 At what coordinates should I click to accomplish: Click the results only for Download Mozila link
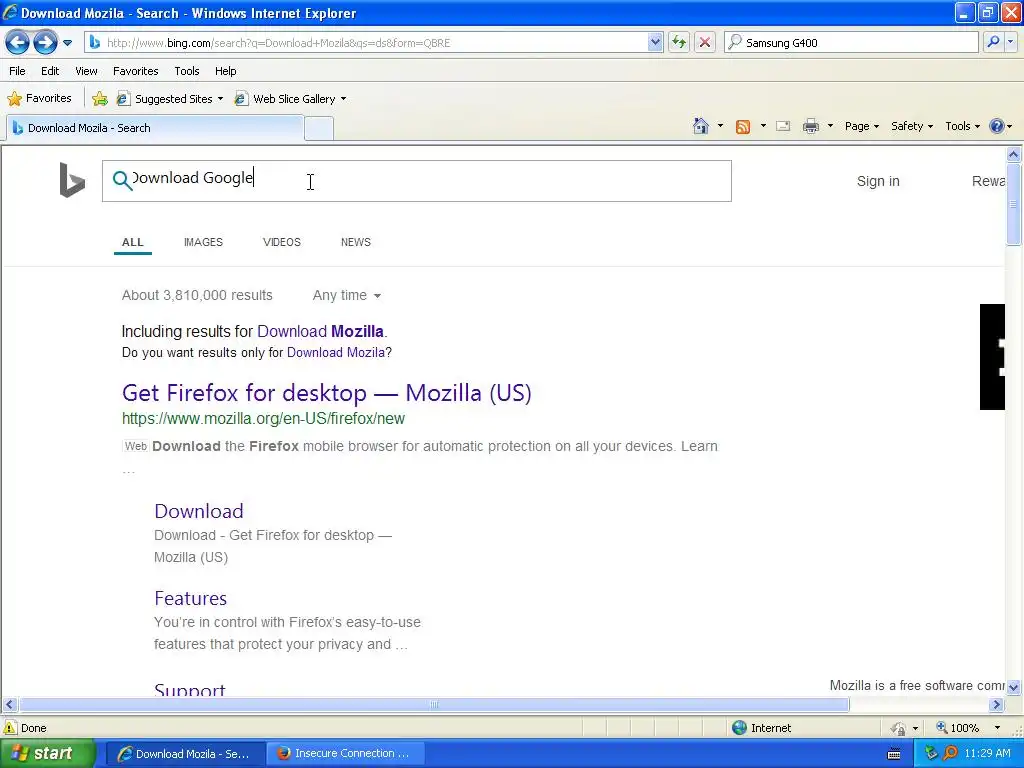pos(336,353)
